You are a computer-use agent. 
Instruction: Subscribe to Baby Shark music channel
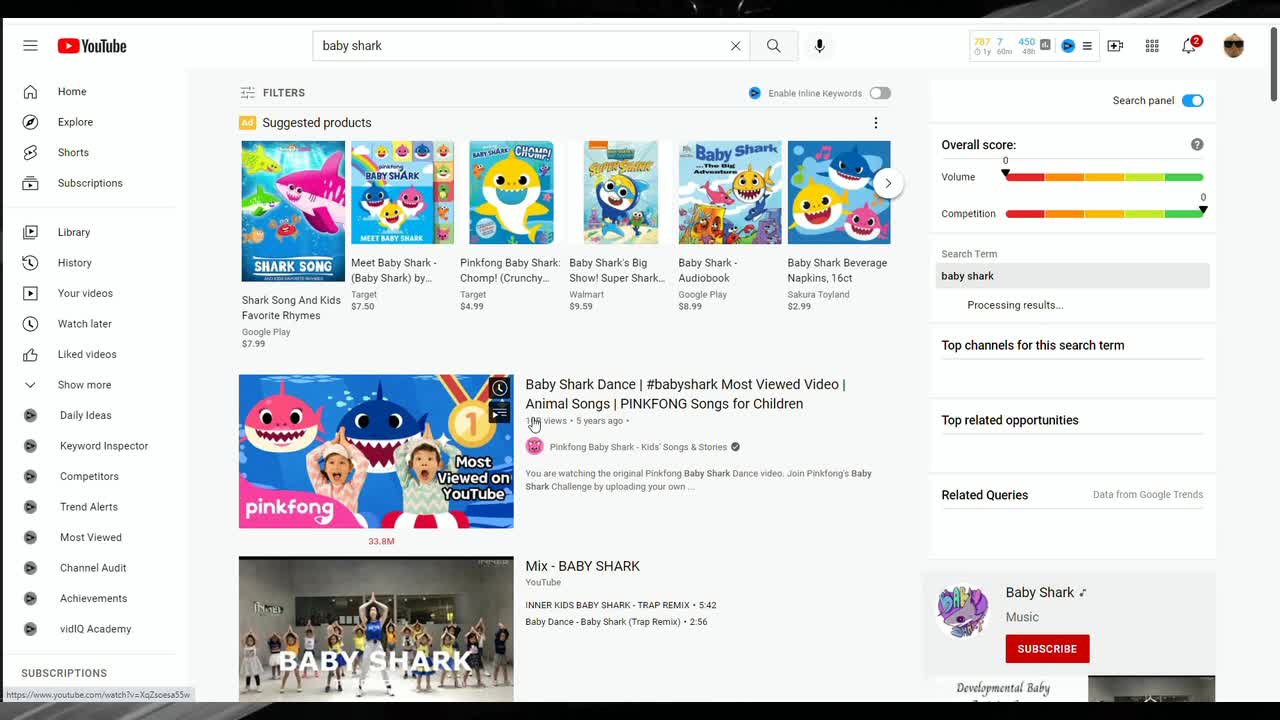point(1047,649)
